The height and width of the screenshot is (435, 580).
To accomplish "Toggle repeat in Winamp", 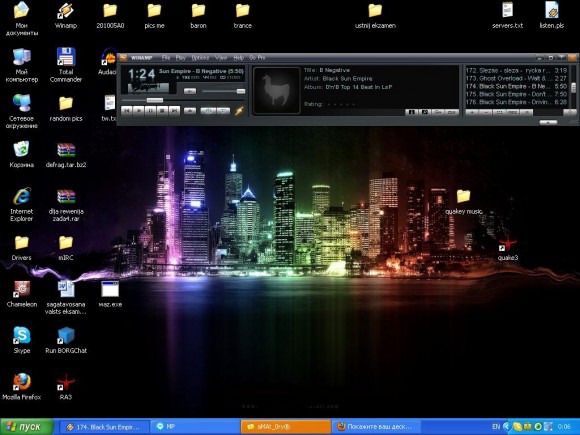I will (223, 111).
